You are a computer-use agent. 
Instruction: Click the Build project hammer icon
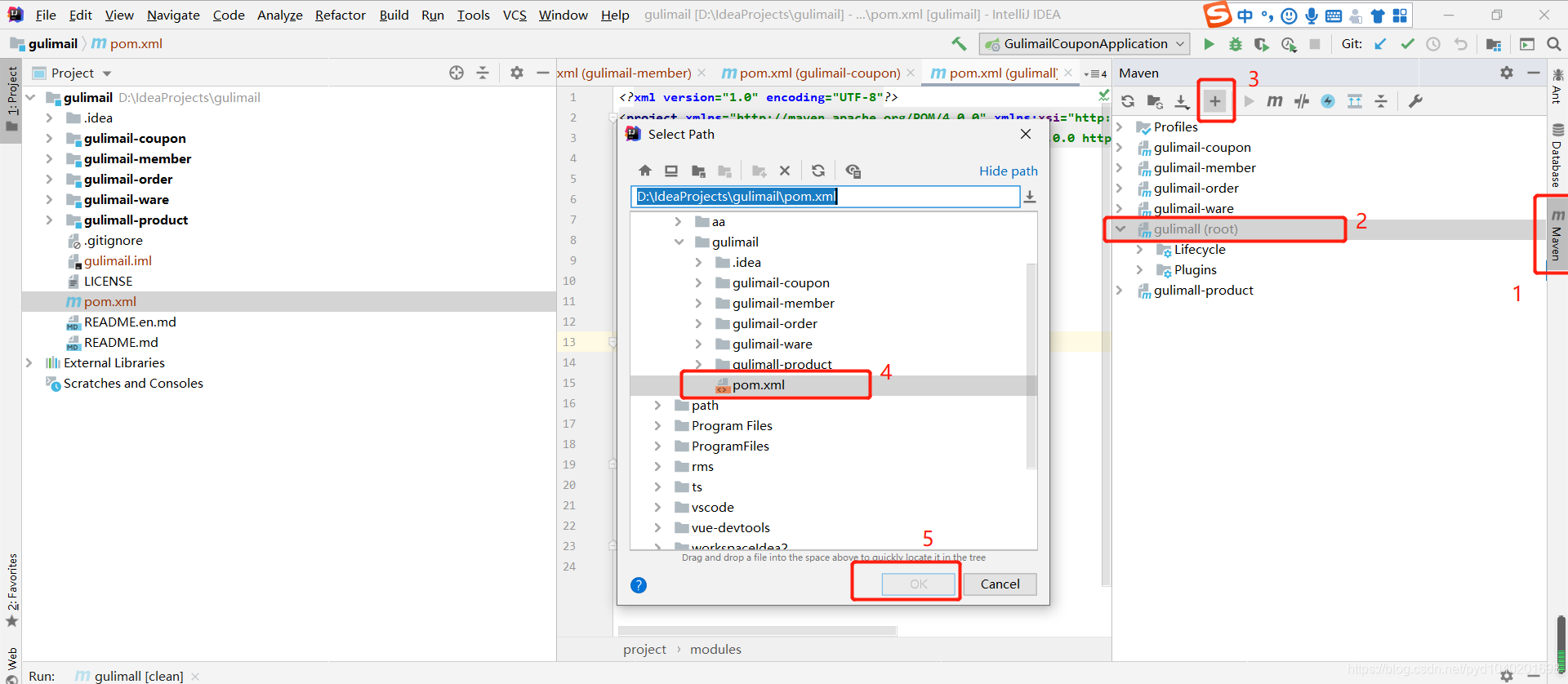[959, 44]
